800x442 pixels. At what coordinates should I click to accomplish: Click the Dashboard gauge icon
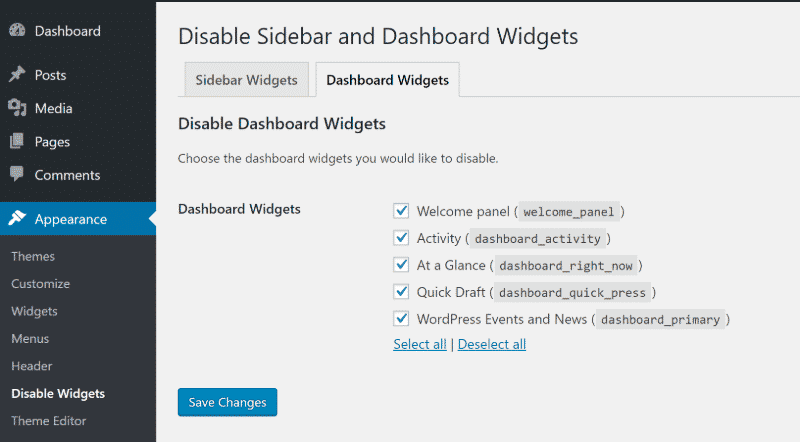tap(17, 31)
